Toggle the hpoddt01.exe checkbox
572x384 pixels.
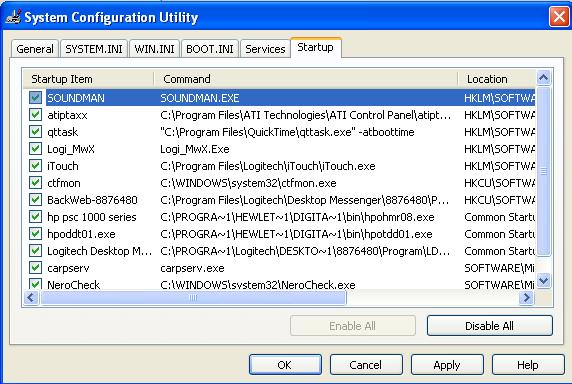tap(35, 234)
